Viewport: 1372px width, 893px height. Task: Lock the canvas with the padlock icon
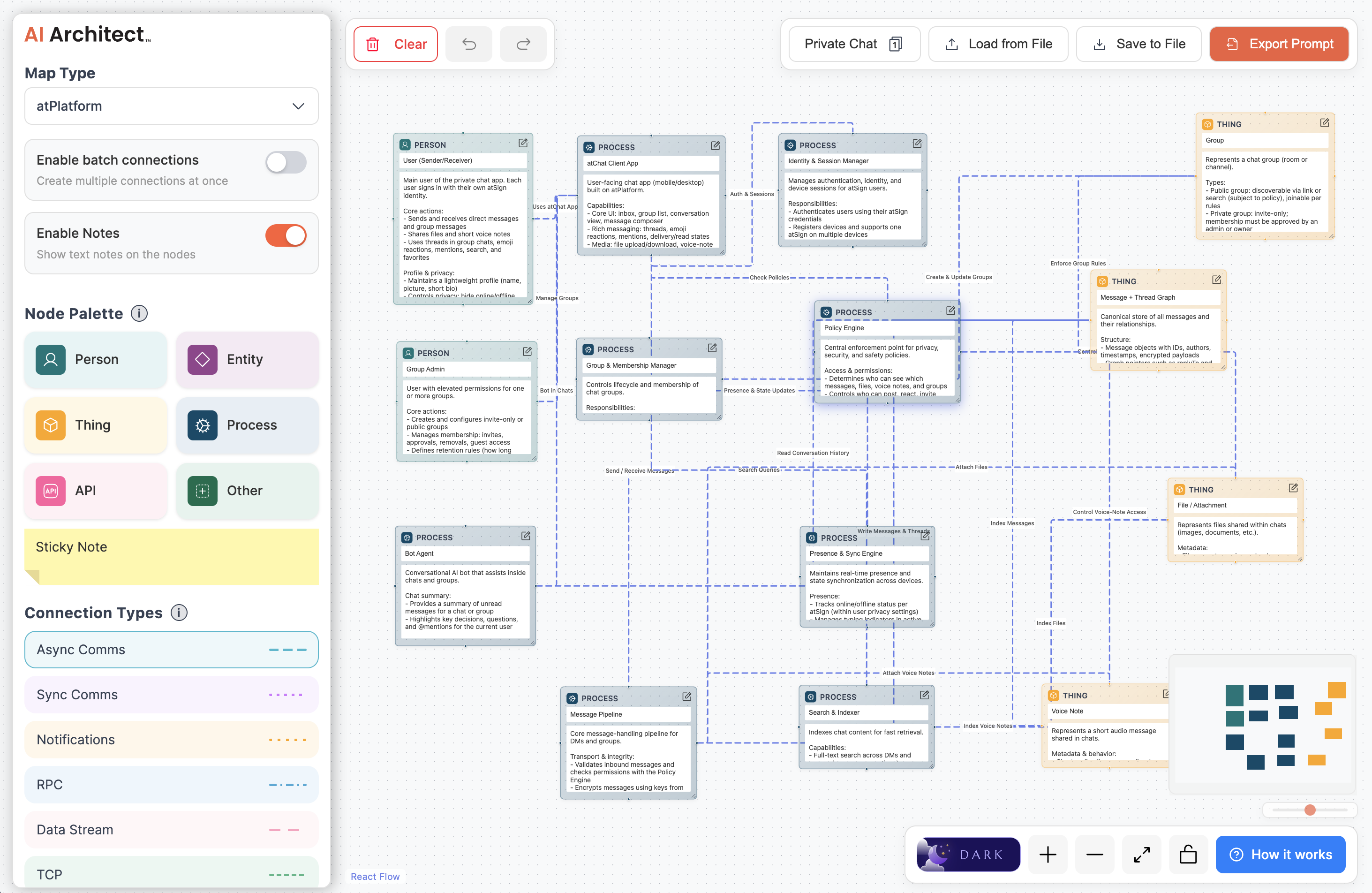[1189, 855]
